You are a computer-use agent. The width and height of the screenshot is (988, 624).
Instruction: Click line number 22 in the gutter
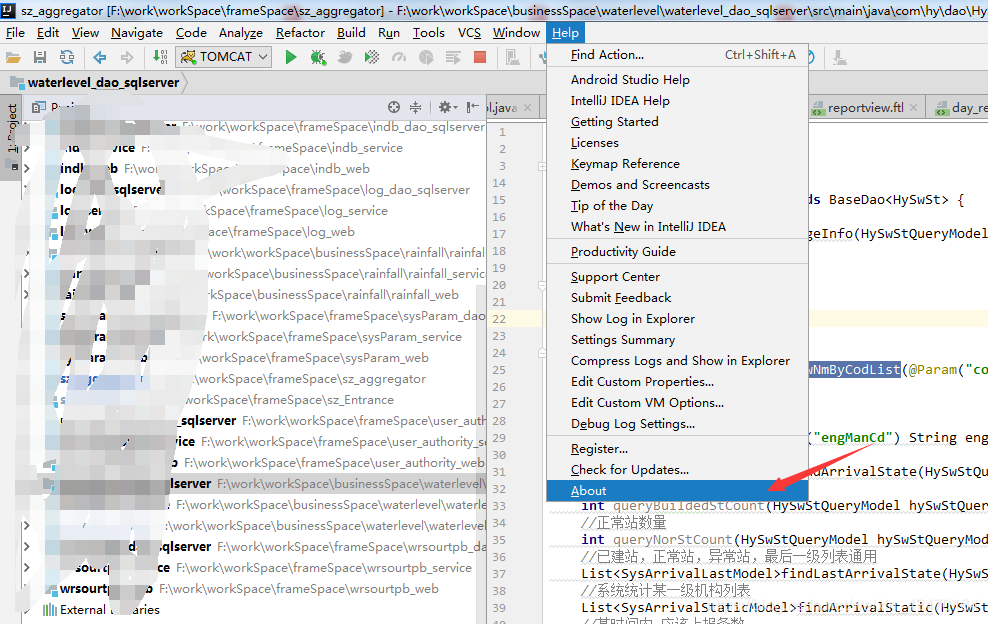click(499, 320)
